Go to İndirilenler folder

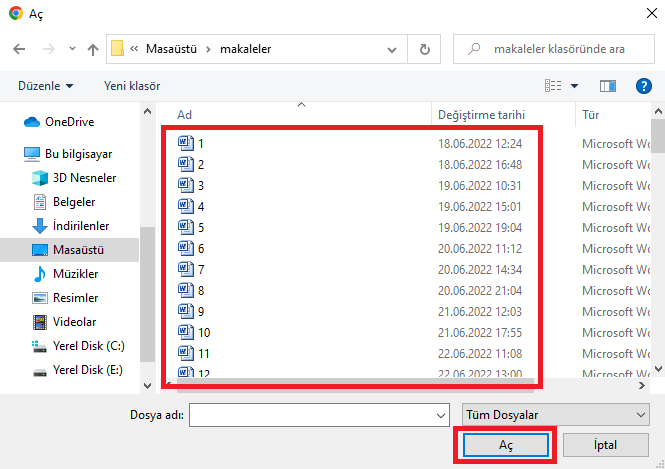point(81,226)
